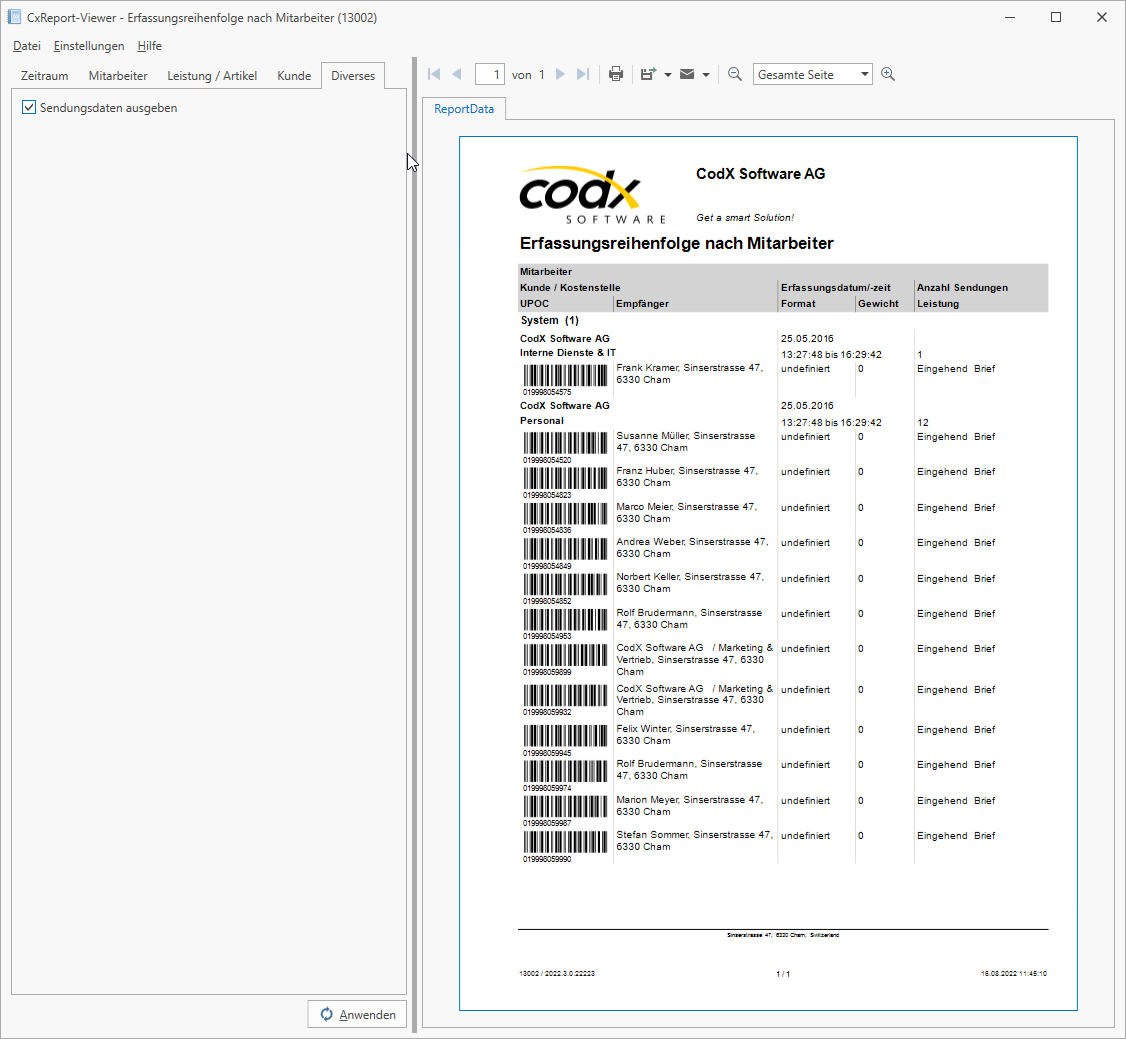Jump to the first page
Image resolution: width=1126 pixels, height=1039 pixels.
433,73
